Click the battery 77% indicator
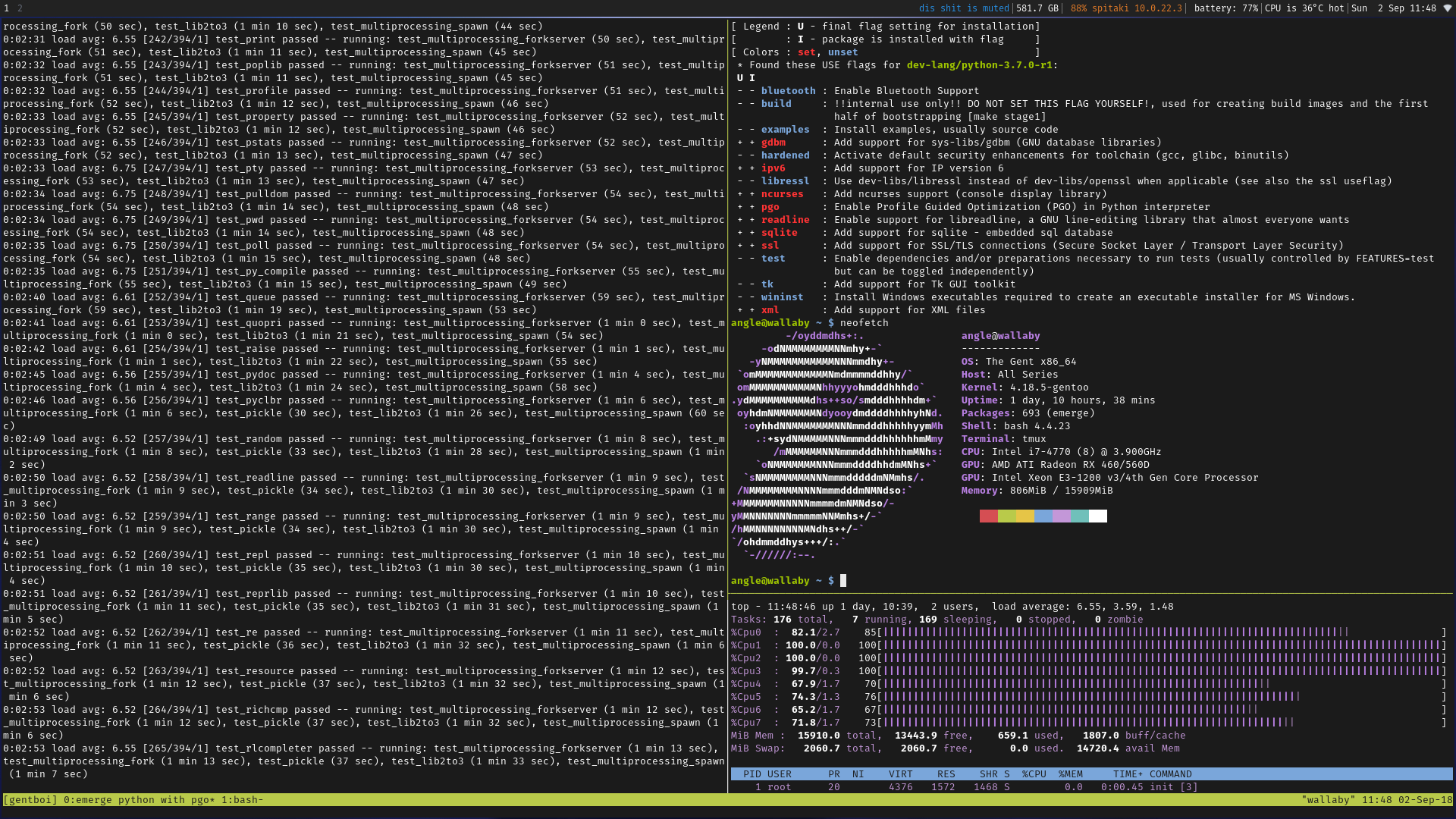This screenshot has width=1456, height=819. point(1225,8)
